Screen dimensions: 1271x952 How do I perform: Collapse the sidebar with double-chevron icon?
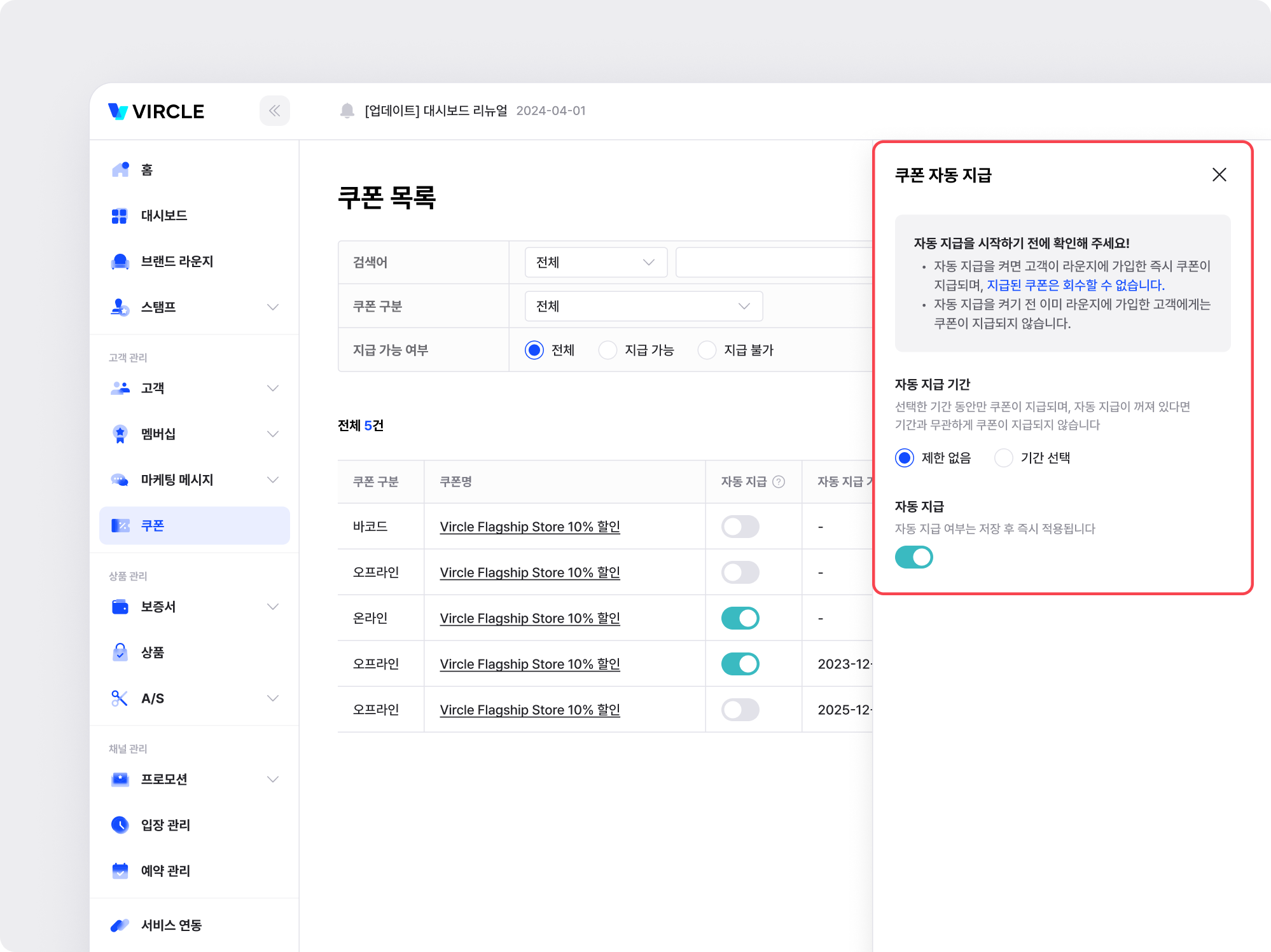[x=274, y=111]
